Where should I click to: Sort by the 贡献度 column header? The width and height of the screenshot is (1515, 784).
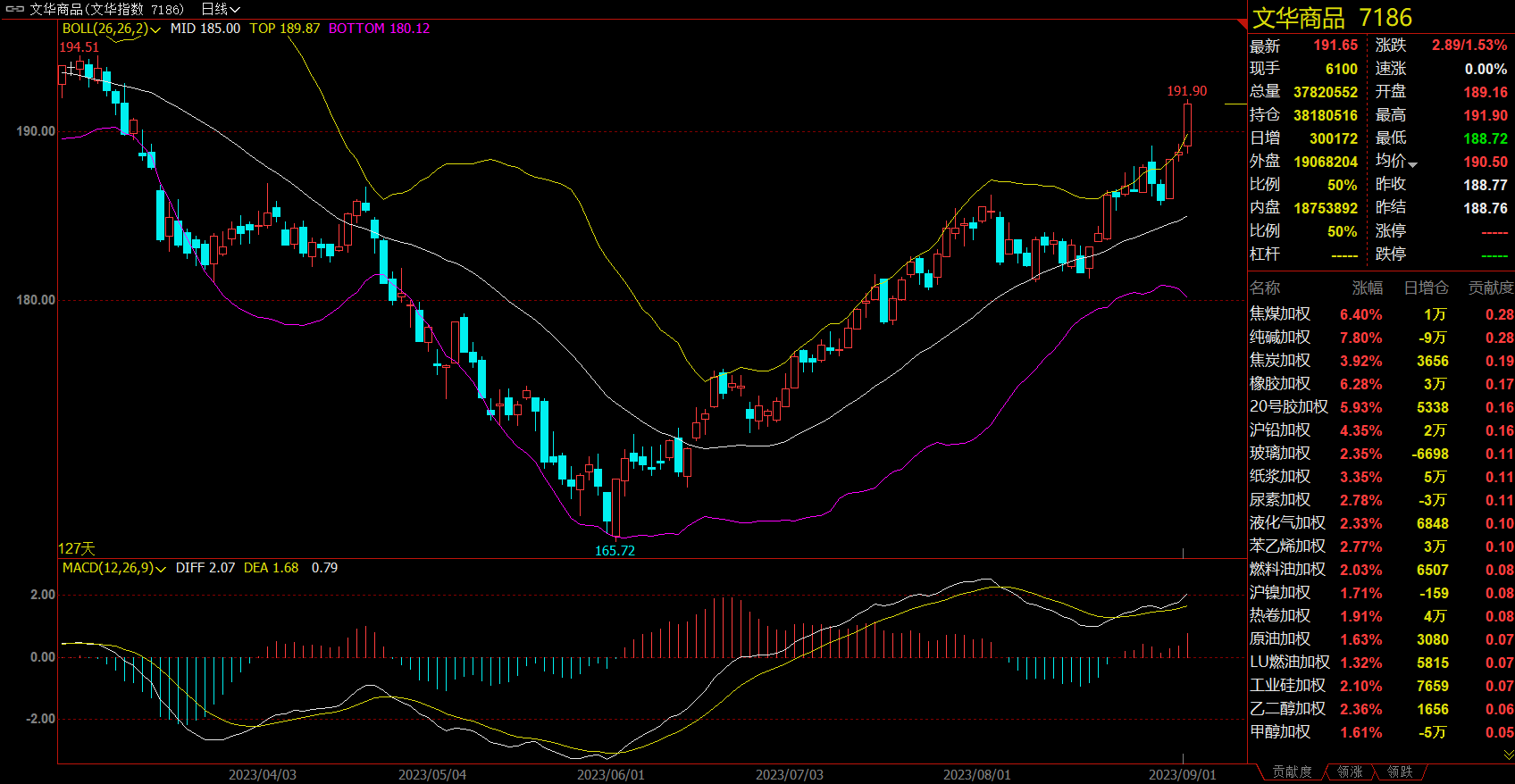1491,288
